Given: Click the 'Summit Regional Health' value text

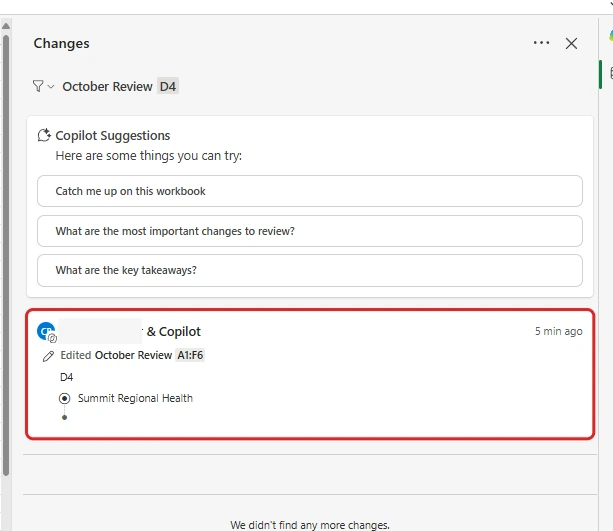Looking at the screenshot, I should [x=135, y=398].
